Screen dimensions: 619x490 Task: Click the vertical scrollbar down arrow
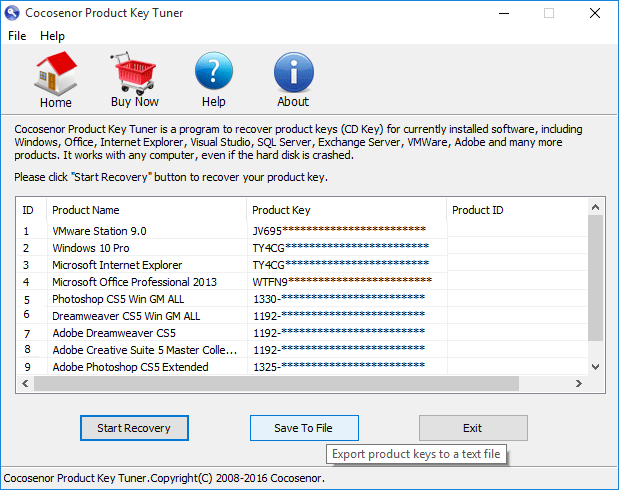(x=595, y=367)
